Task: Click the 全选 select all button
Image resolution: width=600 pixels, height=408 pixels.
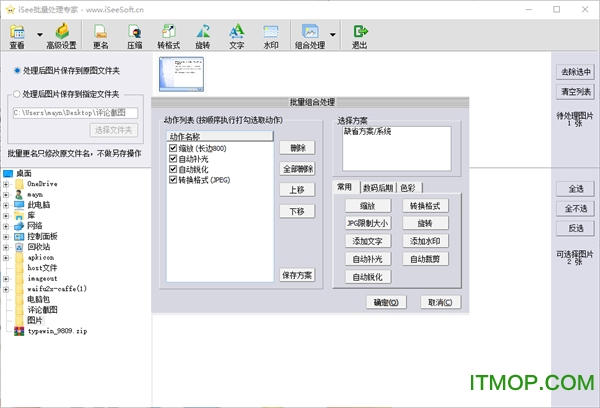Action: 576,189
